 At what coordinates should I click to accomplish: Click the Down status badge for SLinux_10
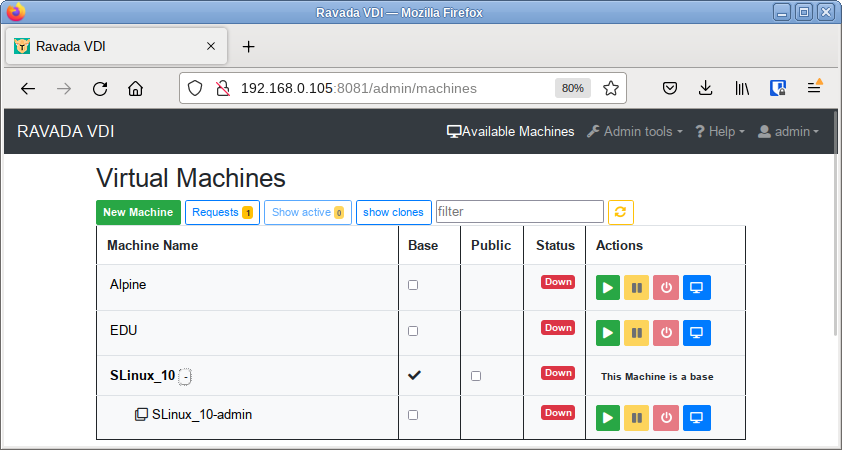[558, 373]
